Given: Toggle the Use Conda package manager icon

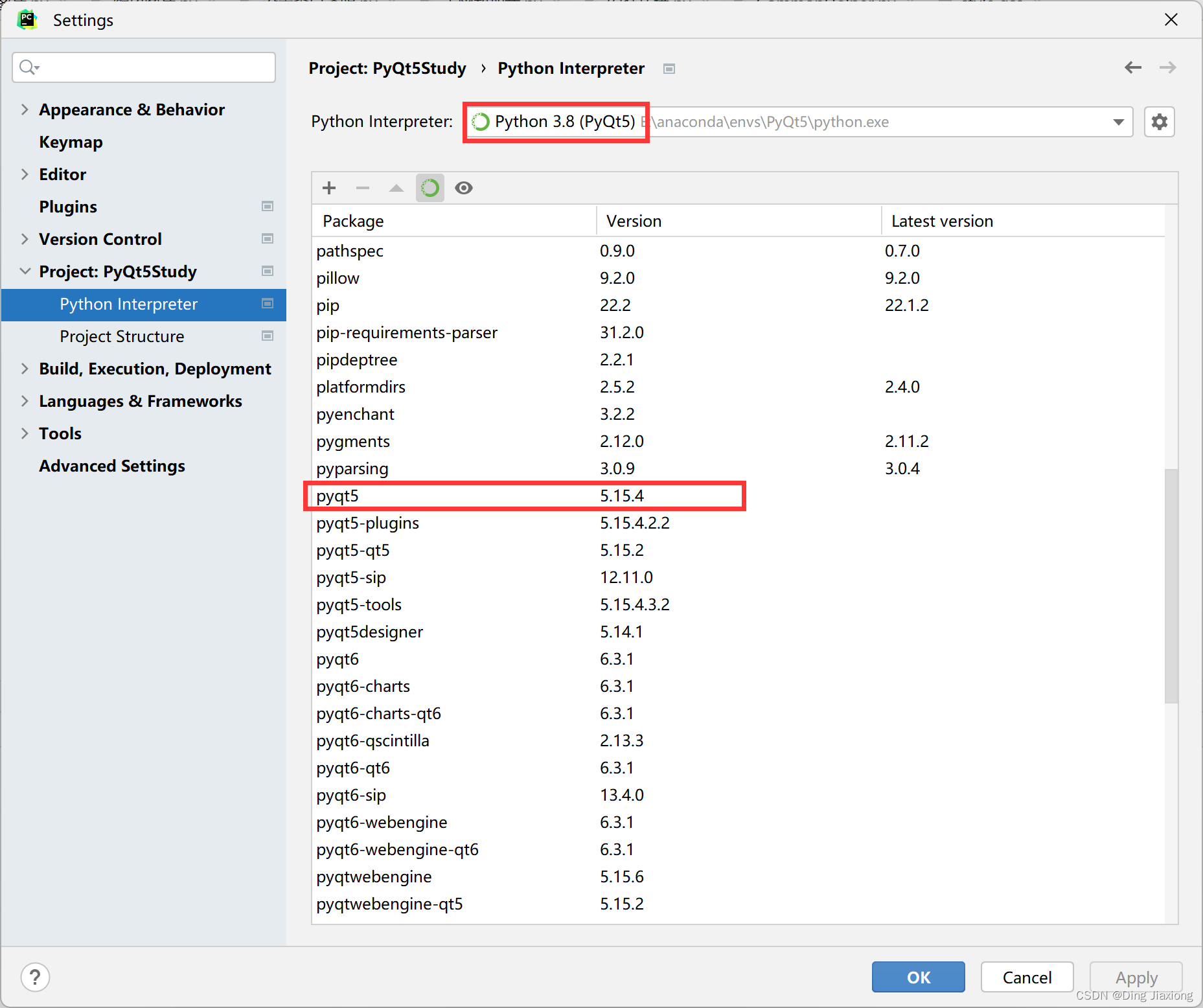Looking at the screenshot, I should click(430, 188).
